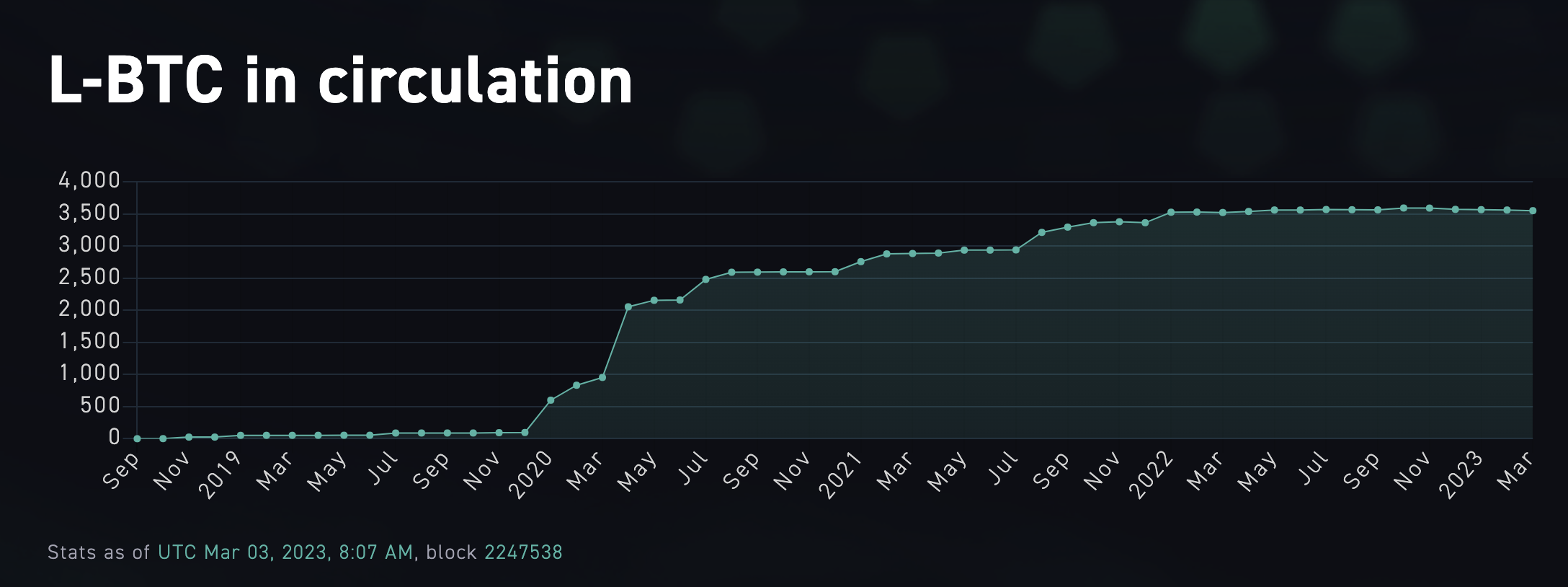1568x587 pixels.
Task: Click the 2023 x-axis label
Action: [1461, 475]
